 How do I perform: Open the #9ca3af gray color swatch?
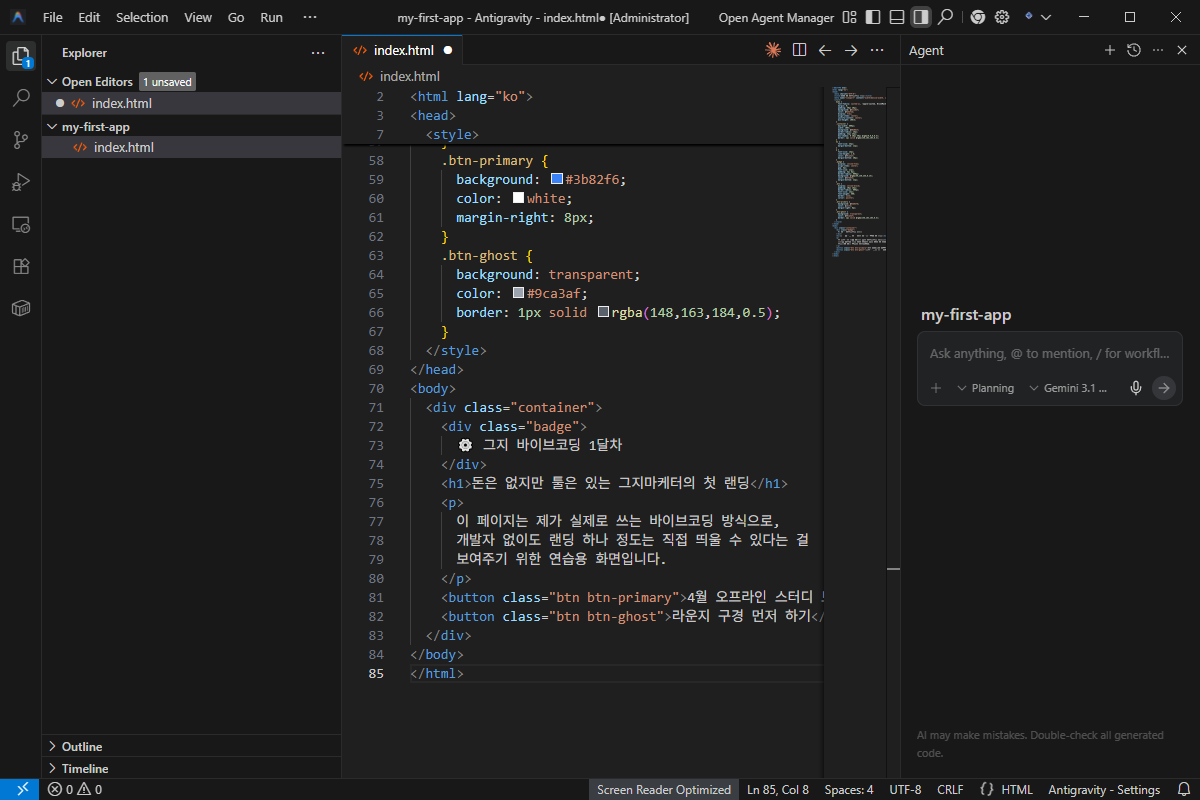pos(519,293)
